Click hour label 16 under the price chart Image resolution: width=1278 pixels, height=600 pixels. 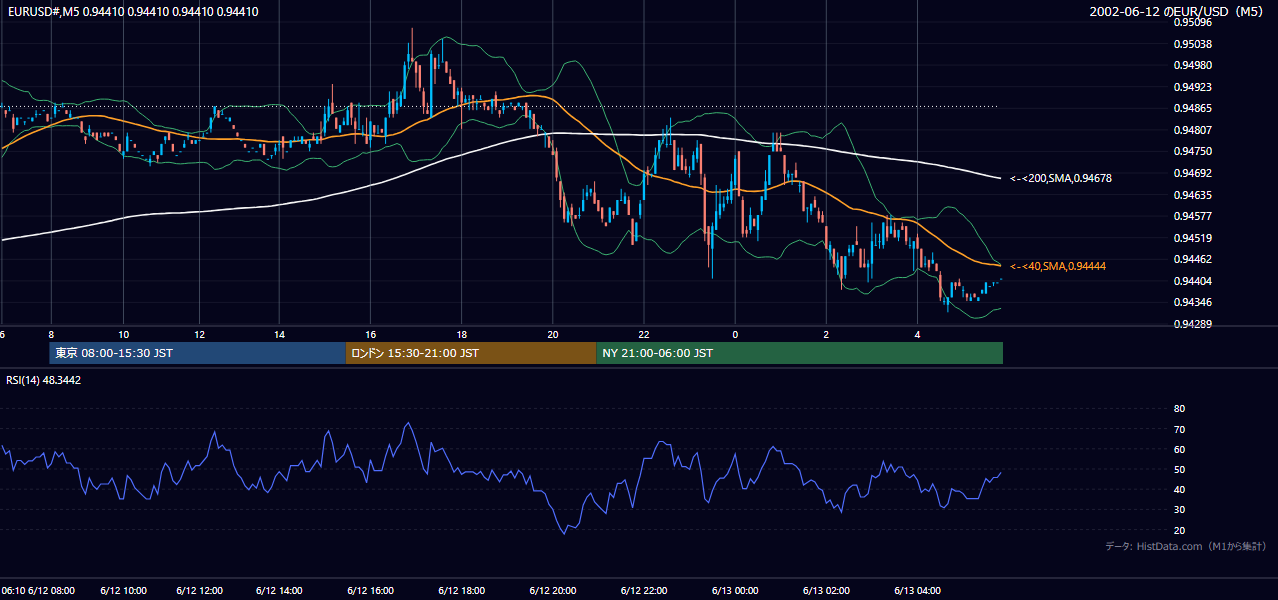point(370,334)
